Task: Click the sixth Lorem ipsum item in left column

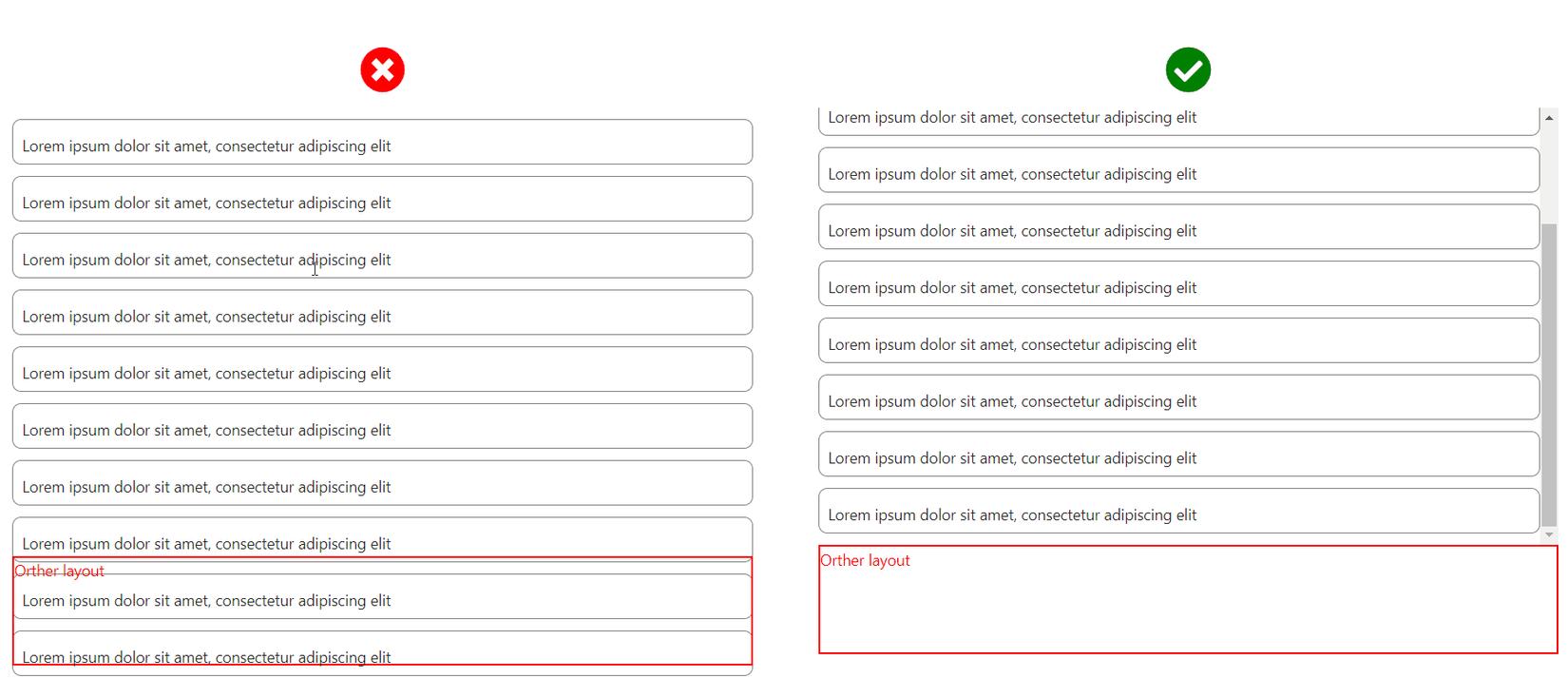Action: (382, 427)
